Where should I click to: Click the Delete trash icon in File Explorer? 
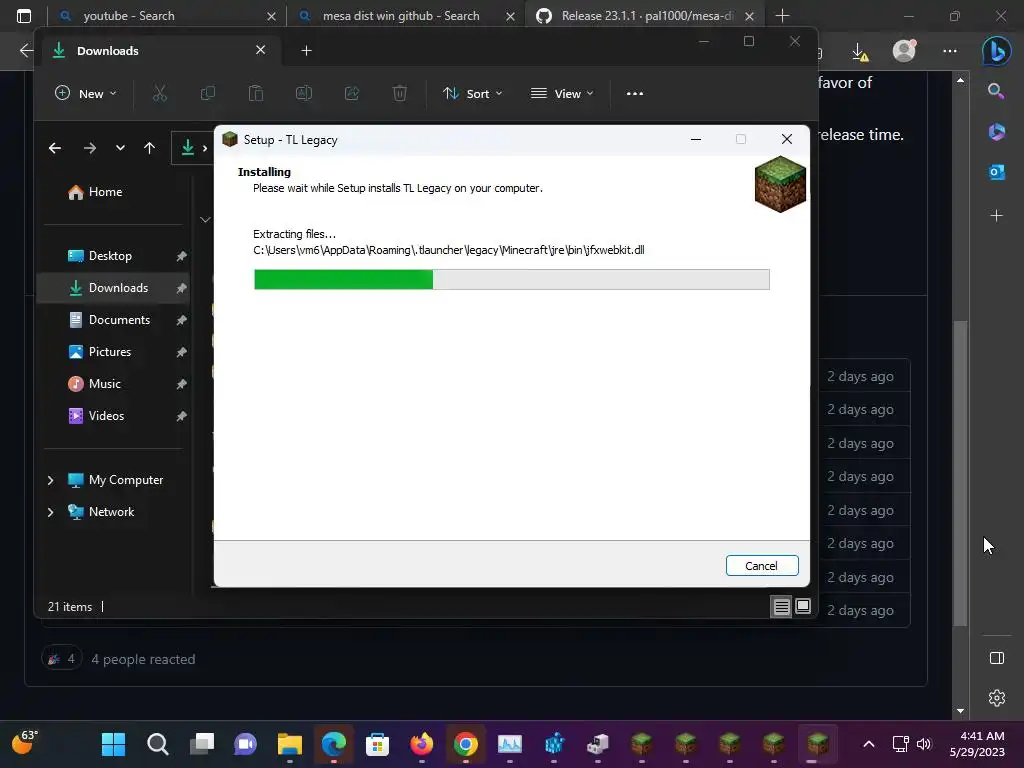click(400, 93)
